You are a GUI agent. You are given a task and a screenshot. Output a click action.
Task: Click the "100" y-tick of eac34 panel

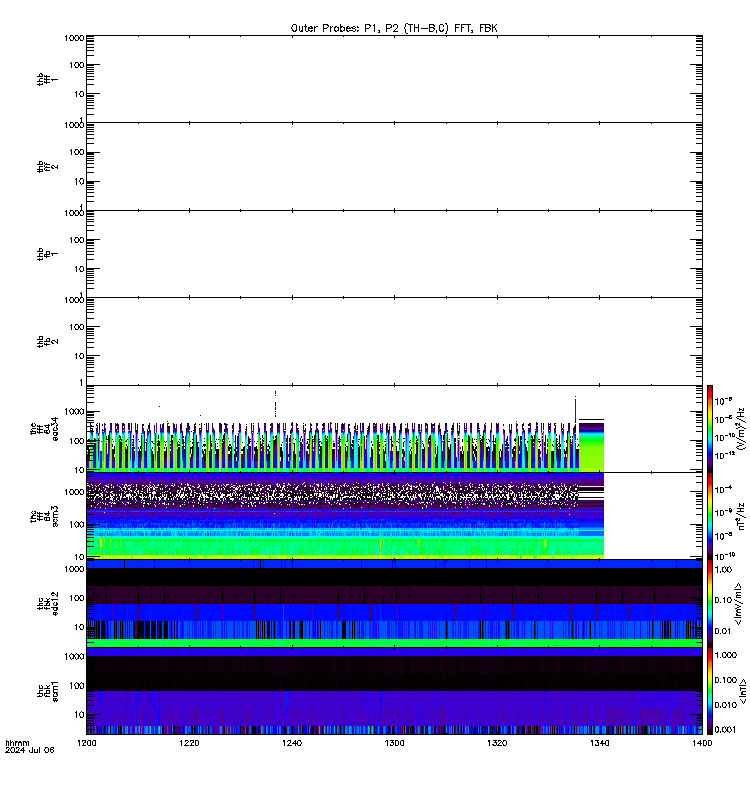tap(78, 441)
